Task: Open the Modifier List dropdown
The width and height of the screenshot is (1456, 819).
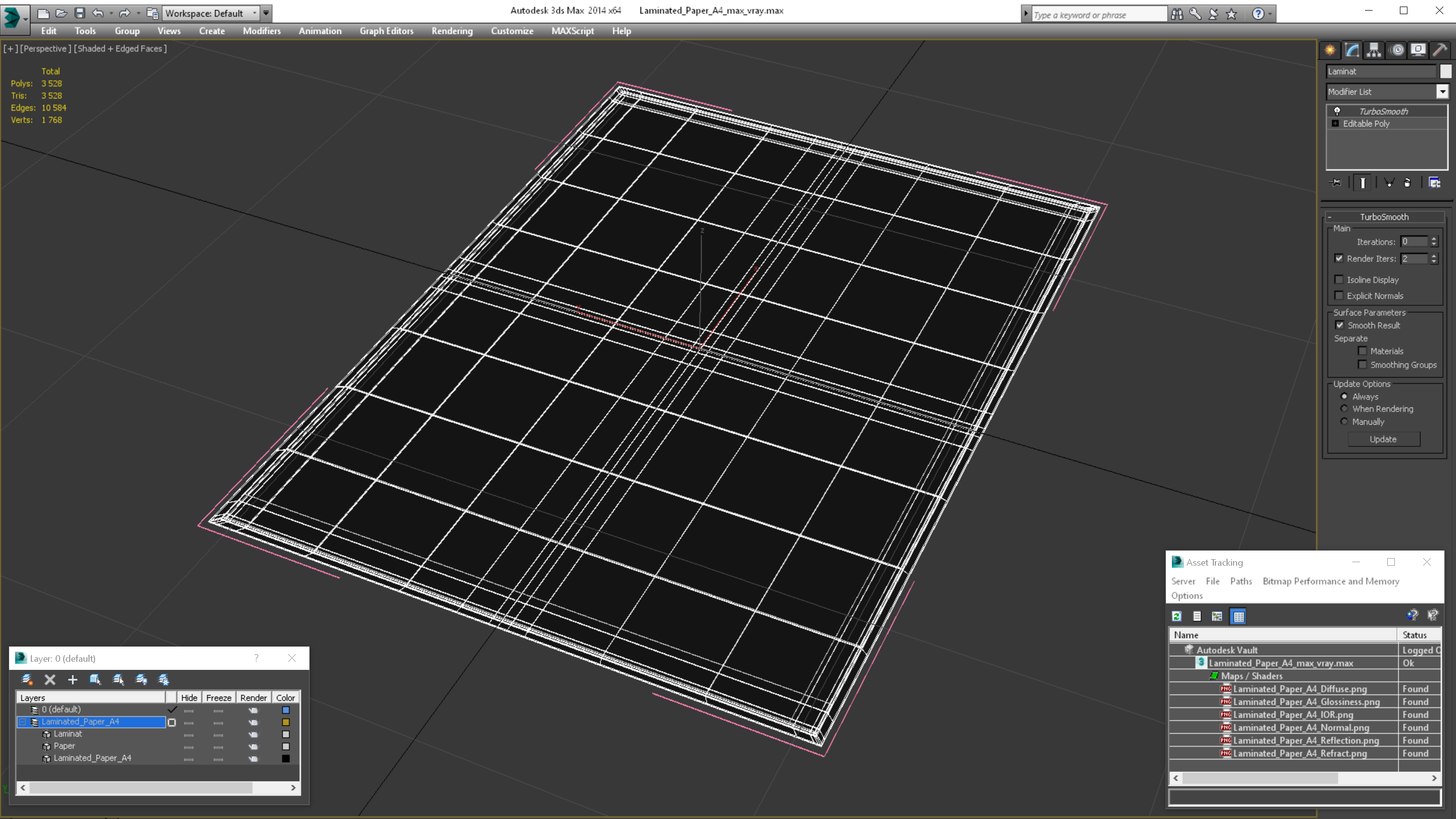Action: point(1442,92)
